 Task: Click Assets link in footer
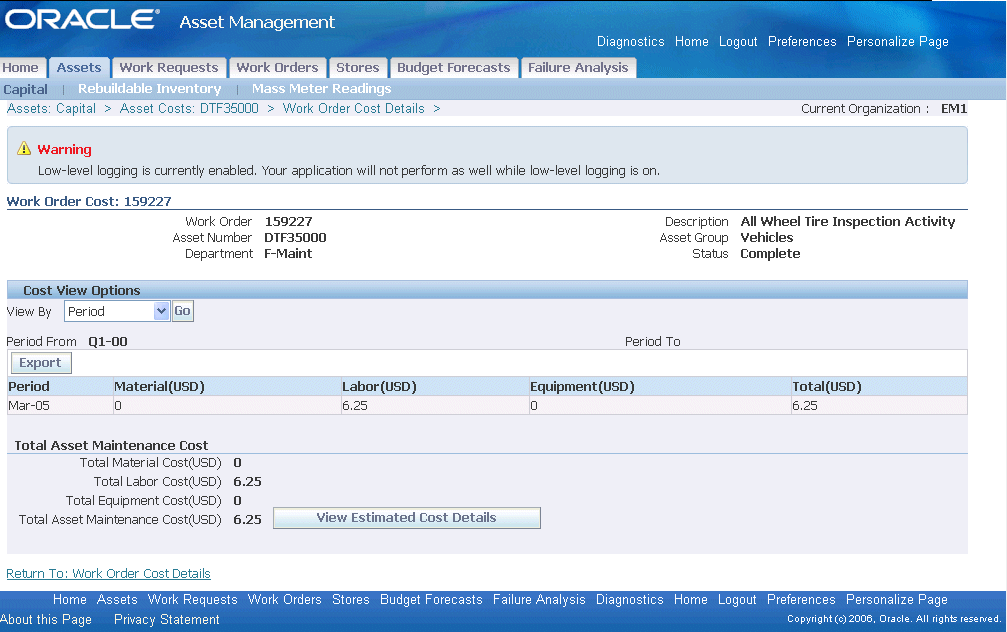[117, 599]
